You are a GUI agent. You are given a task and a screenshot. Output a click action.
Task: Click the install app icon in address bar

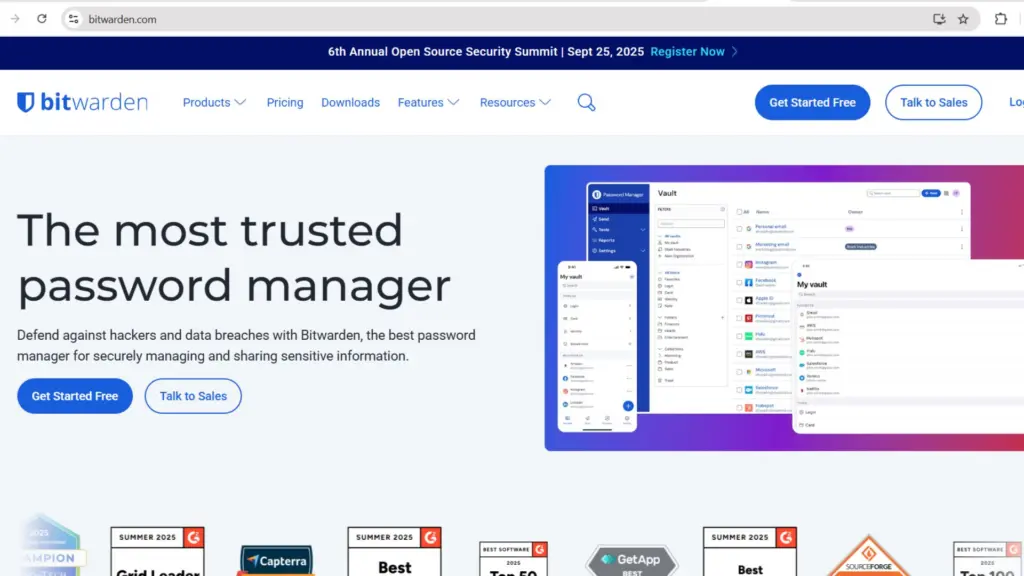coord(939,19)
